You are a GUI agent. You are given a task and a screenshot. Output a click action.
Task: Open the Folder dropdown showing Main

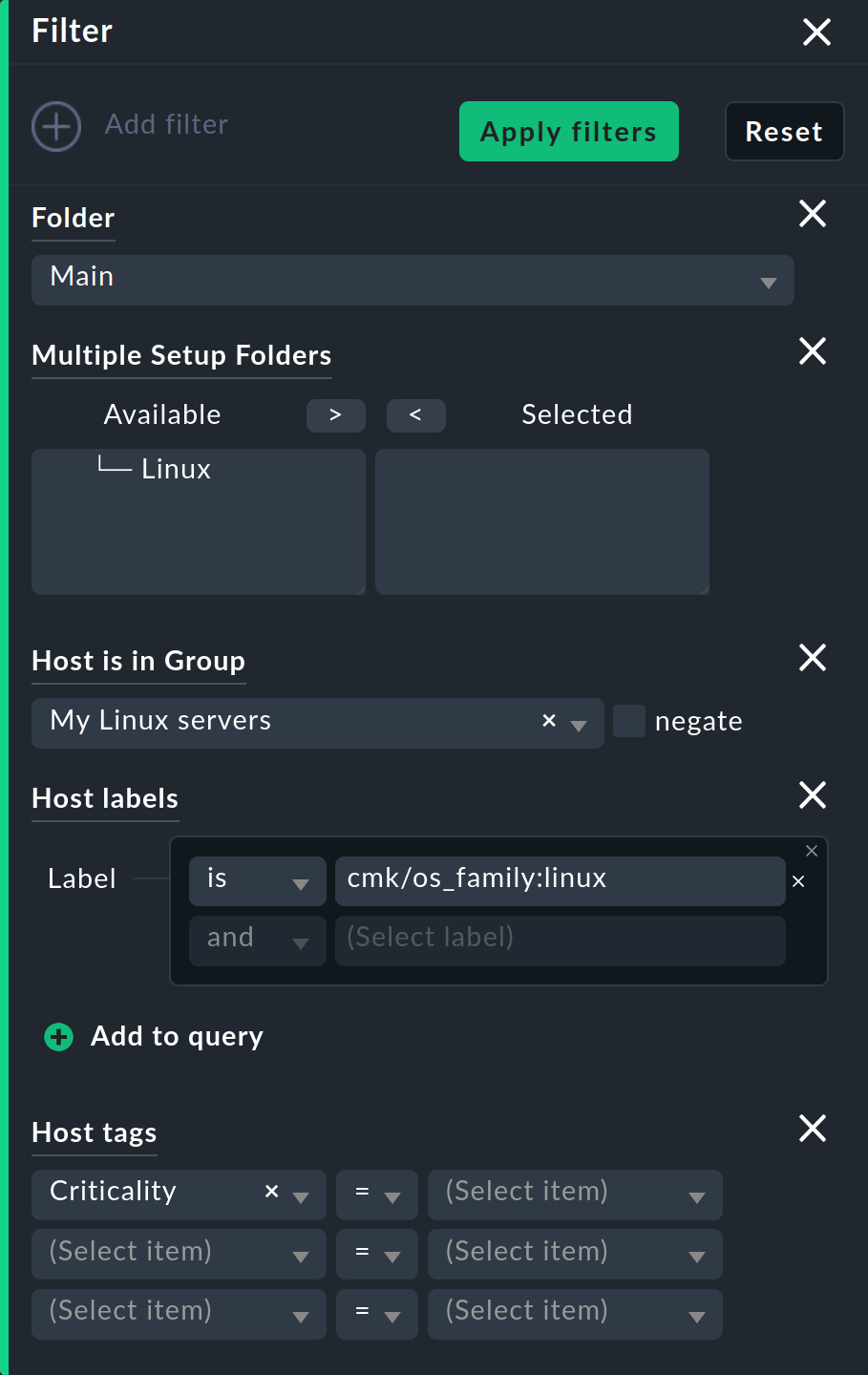[413, 280]
